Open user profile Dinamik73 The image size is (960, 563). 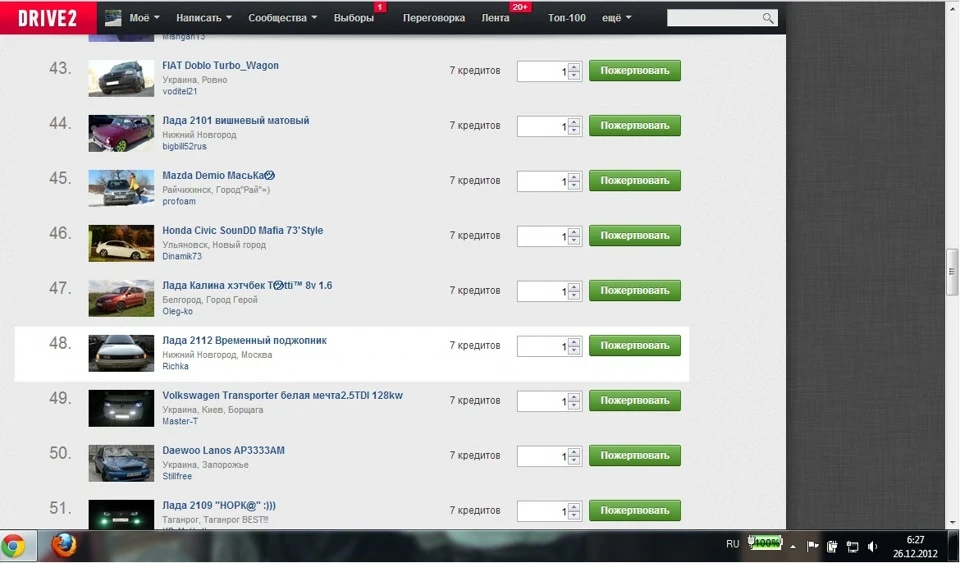(x=182, y=257)
